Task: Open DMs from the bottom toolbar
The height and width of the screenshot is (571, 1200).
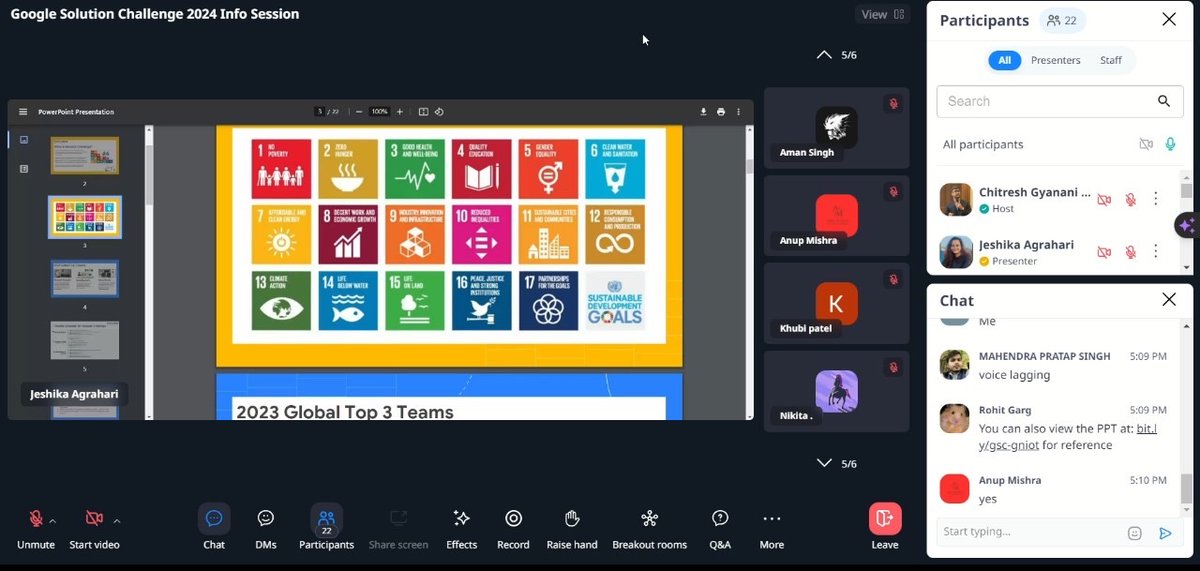Action: click(266, 527)
